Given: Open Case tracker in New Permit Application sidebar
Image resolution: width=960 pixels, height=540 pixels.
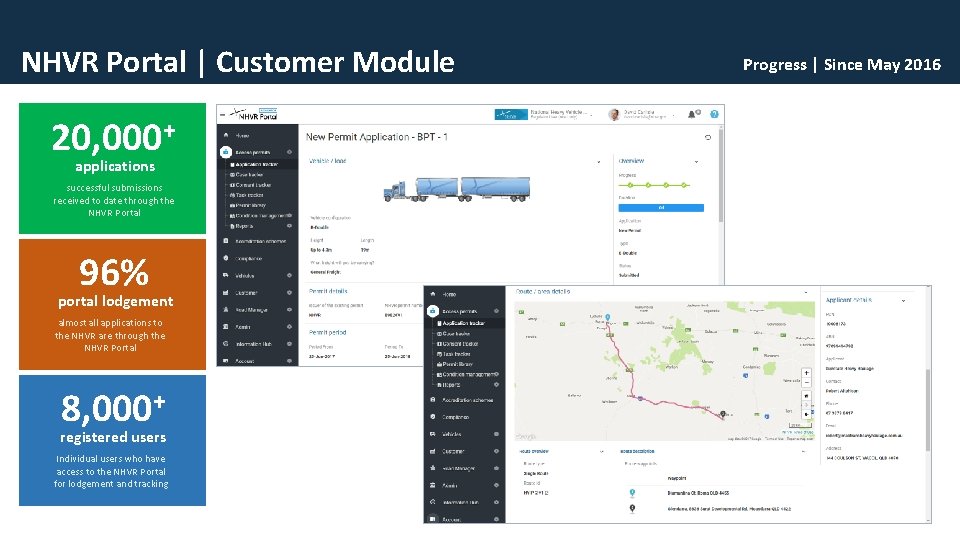Looking at the screenshot, I should click(x=249, y=174).
